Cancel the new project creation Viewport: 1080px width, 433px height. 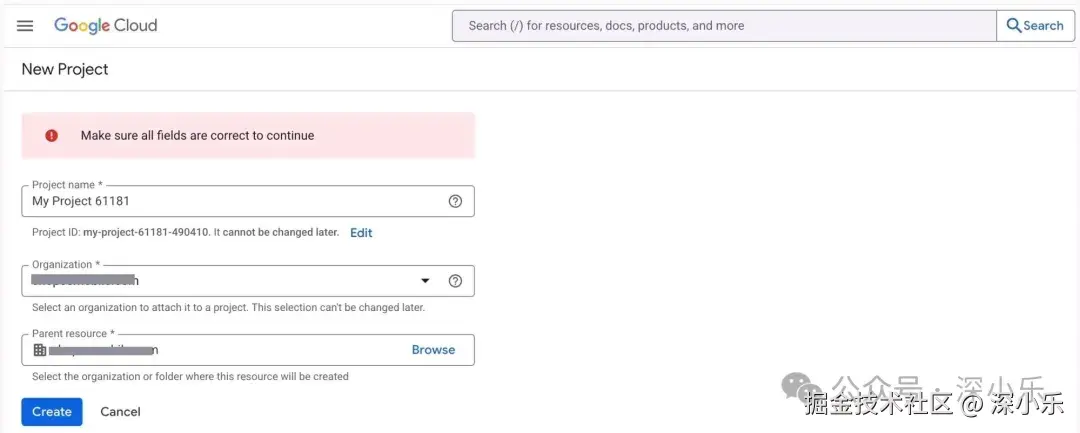pyautogui.click(x=120, y=412)
